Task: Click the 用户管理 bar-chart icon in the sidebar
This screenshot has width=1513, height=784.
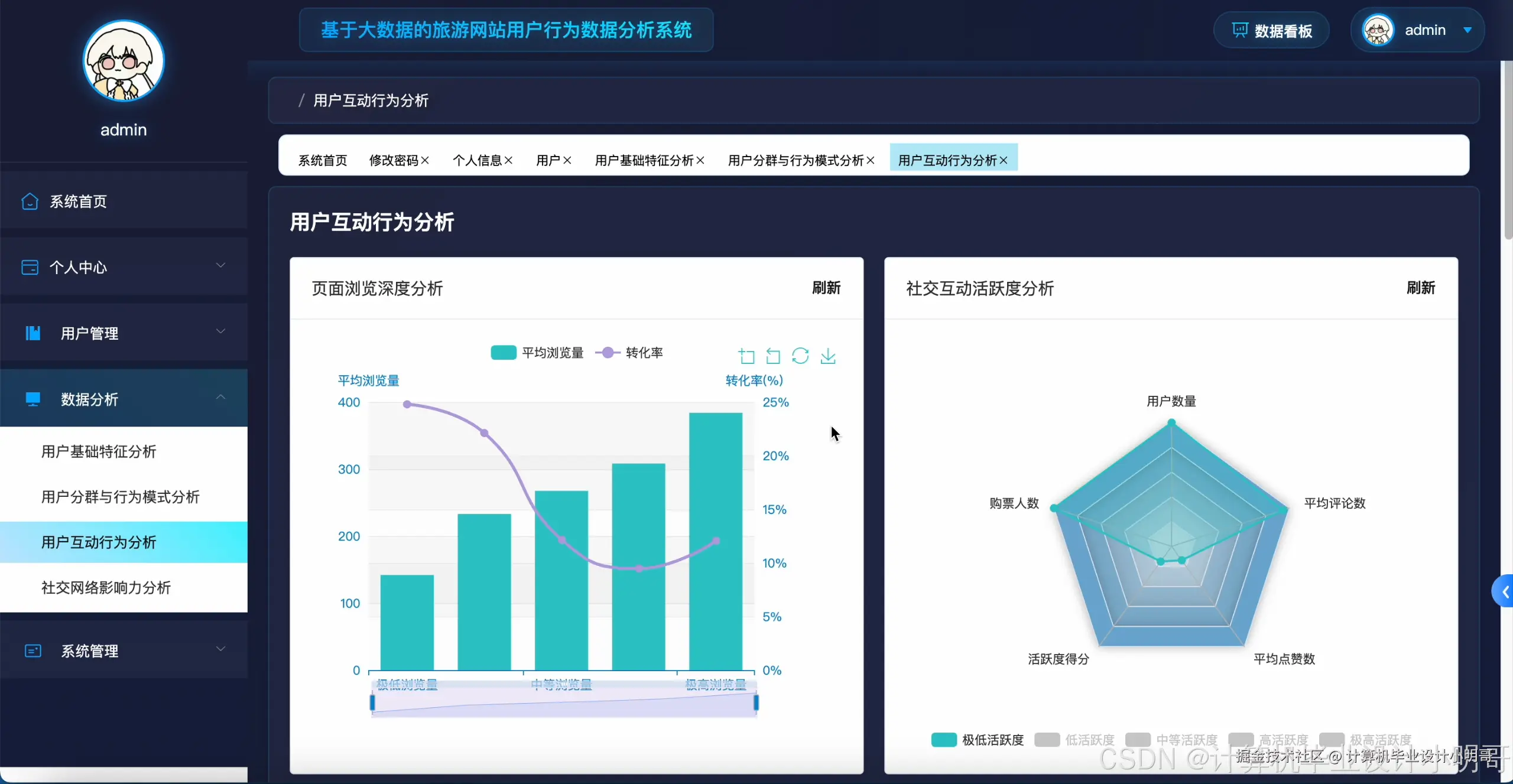Action: 33,333
